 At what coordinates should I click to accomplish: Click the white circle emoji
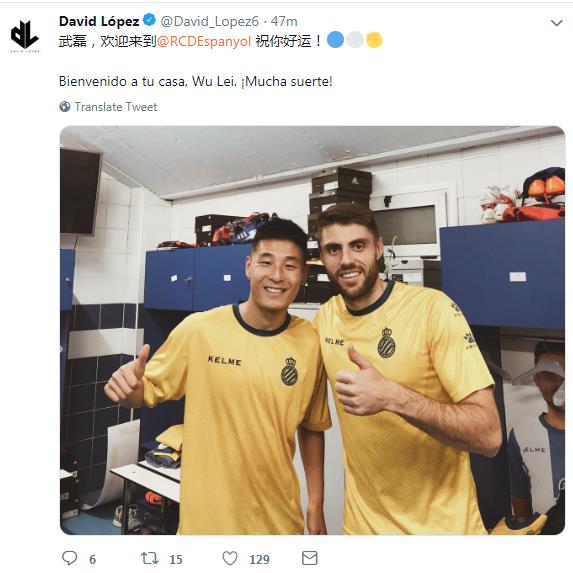[x=354, y=40]
